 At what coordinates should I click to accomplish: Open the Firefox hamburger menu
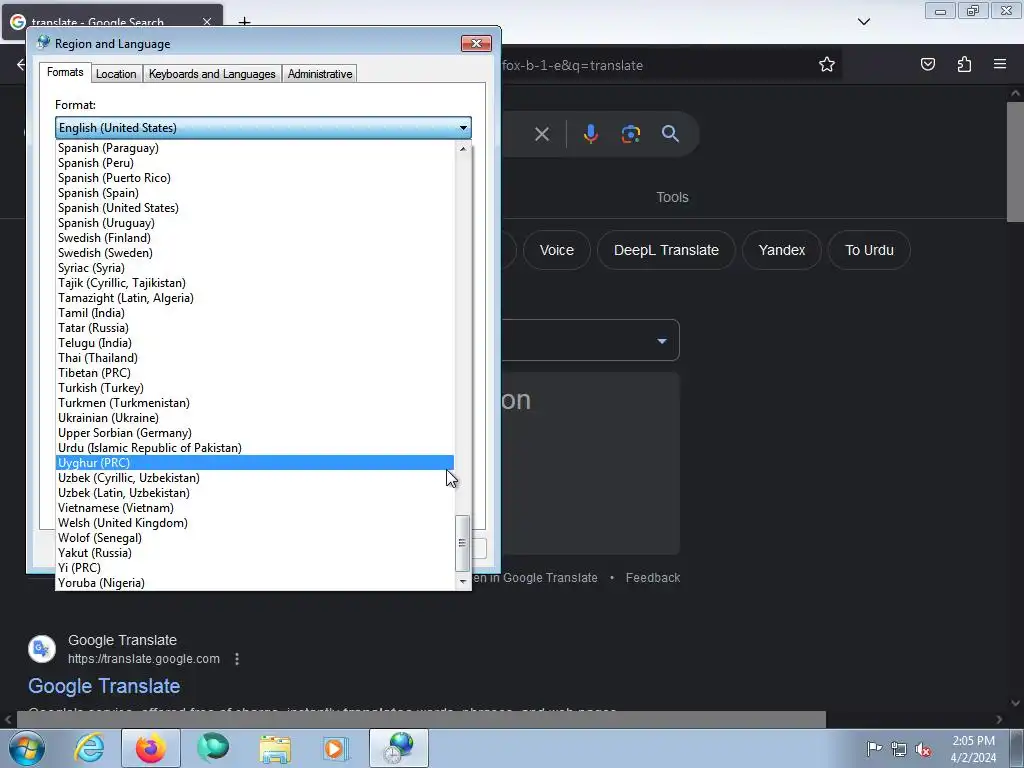(1000, 64)
